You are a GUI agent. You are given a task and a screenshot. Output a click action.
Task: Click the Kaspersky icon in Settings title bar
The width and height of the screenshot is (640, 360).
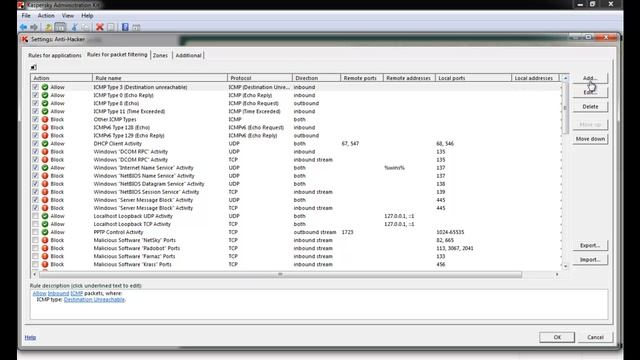click(25, 39)
